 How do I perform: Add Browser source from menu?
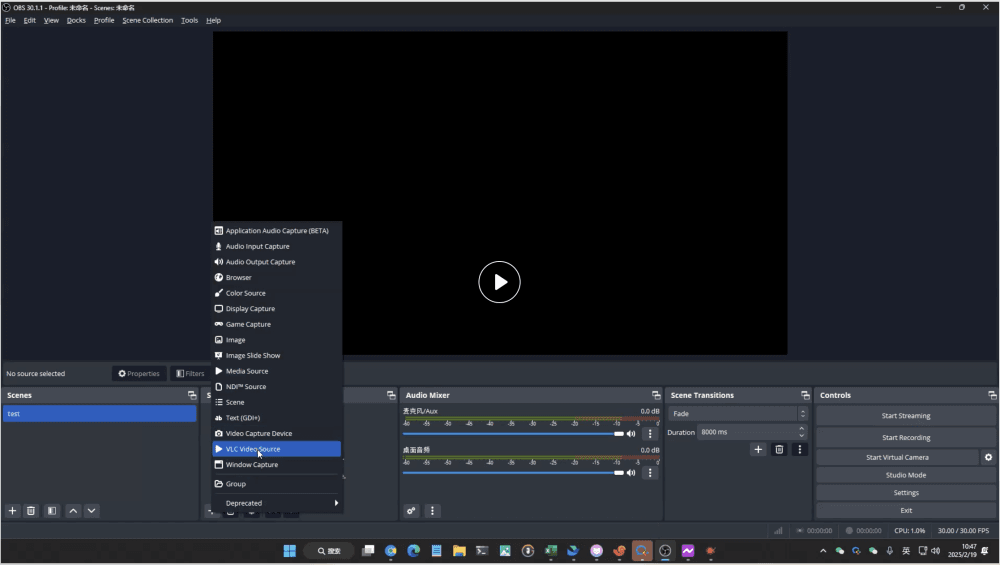click(277, 277)
